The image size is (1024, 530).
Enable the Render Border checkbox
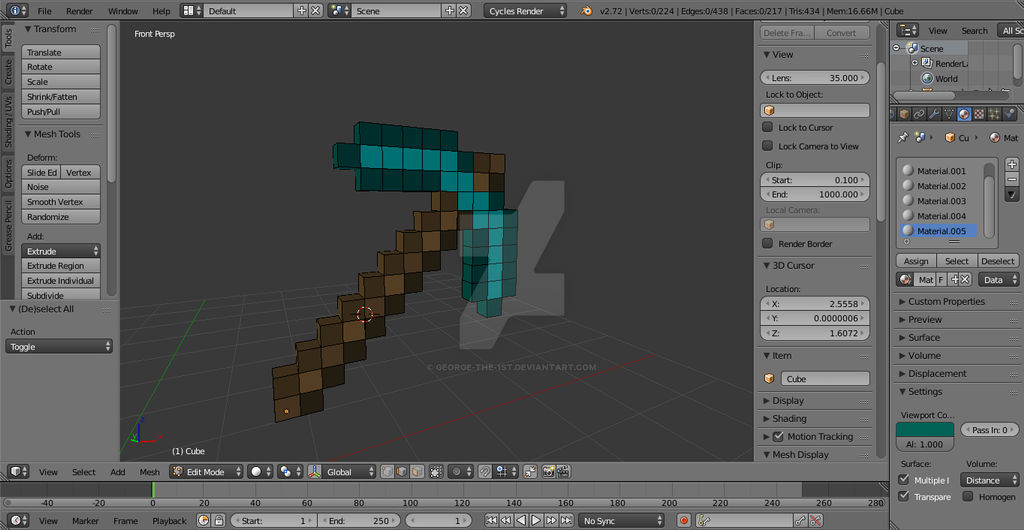(x=767, y=243)
